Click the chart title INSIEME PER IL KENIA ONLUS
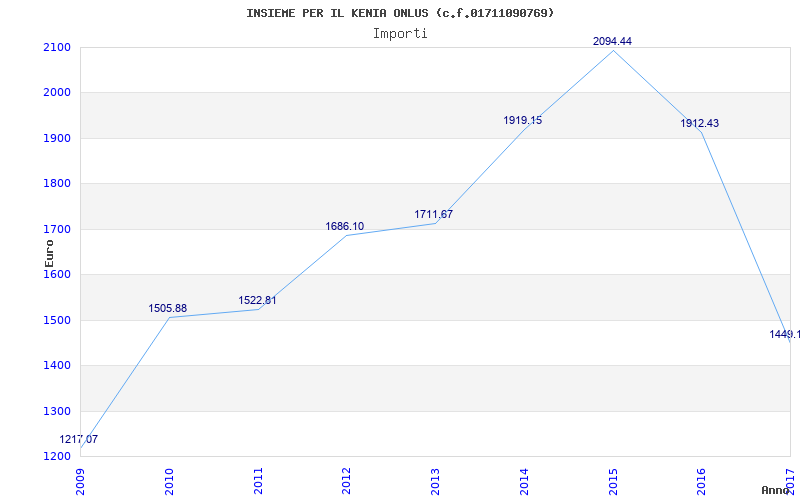 coord(400,13)
